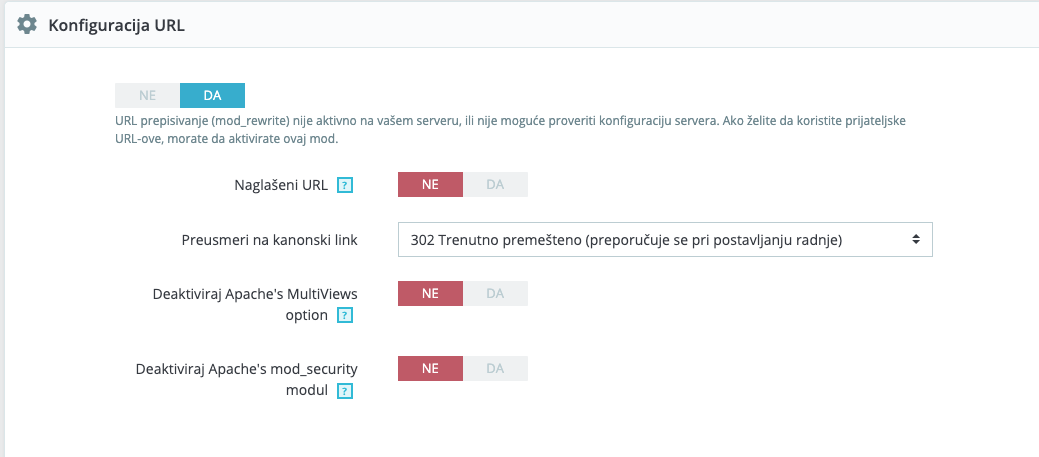Show help icon for mod_security modul
This screenshot has width=1039, height=457.
coord(345,391)
